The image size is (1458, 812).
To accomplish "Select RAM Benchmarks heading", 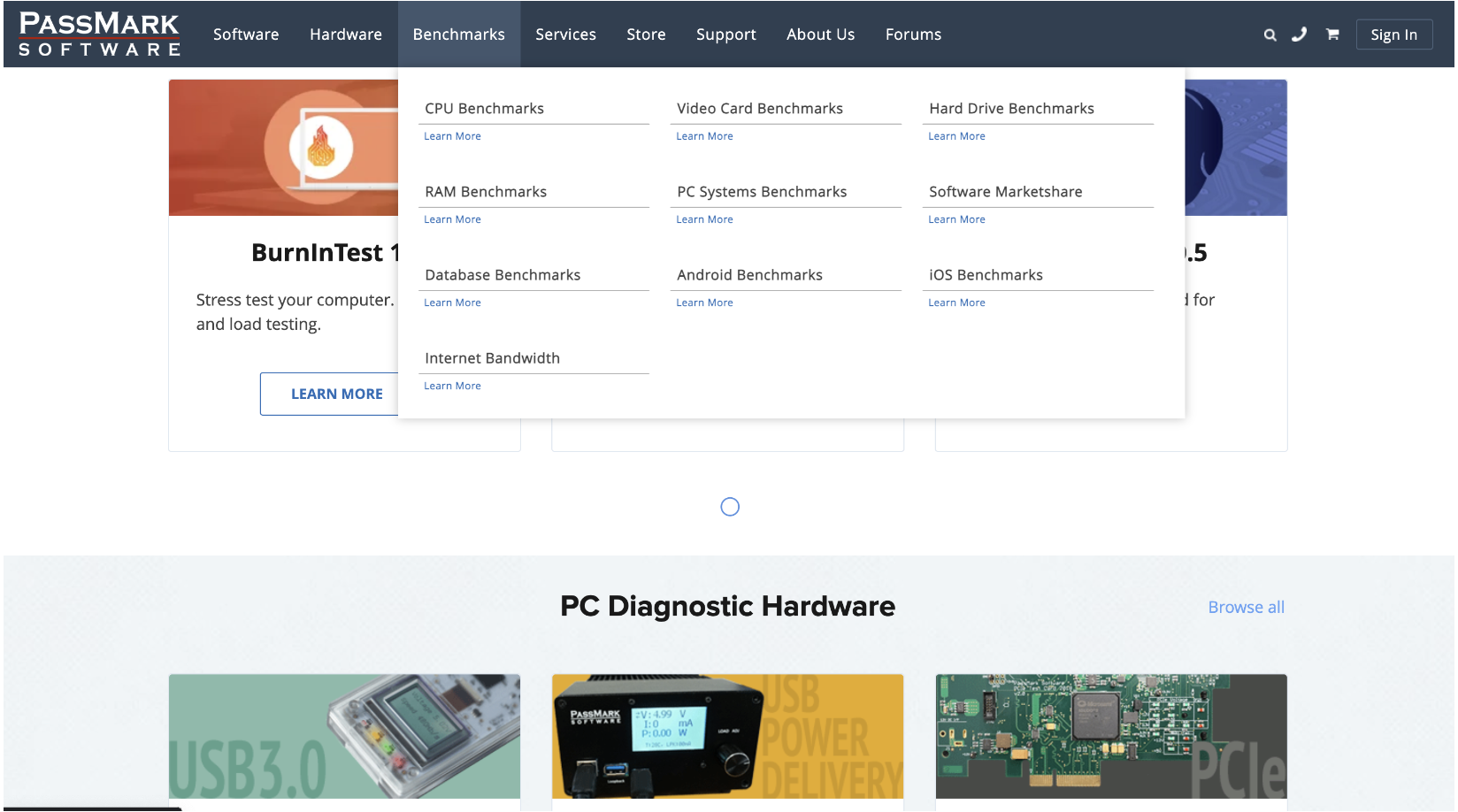I will click(486, 192).
